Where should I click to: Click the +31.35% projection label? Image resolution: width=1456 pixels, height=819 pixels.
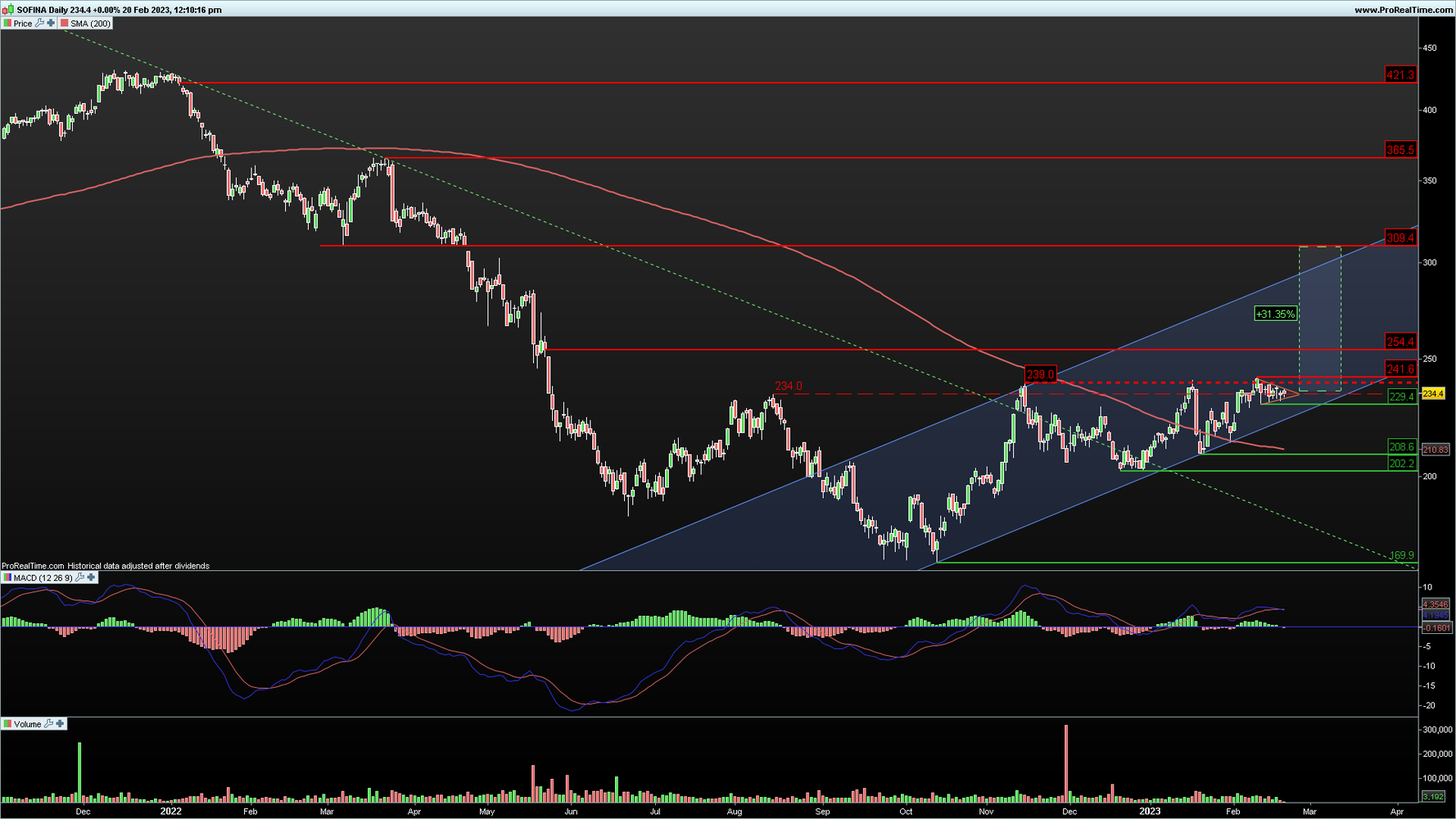(x=1276, y=314)
